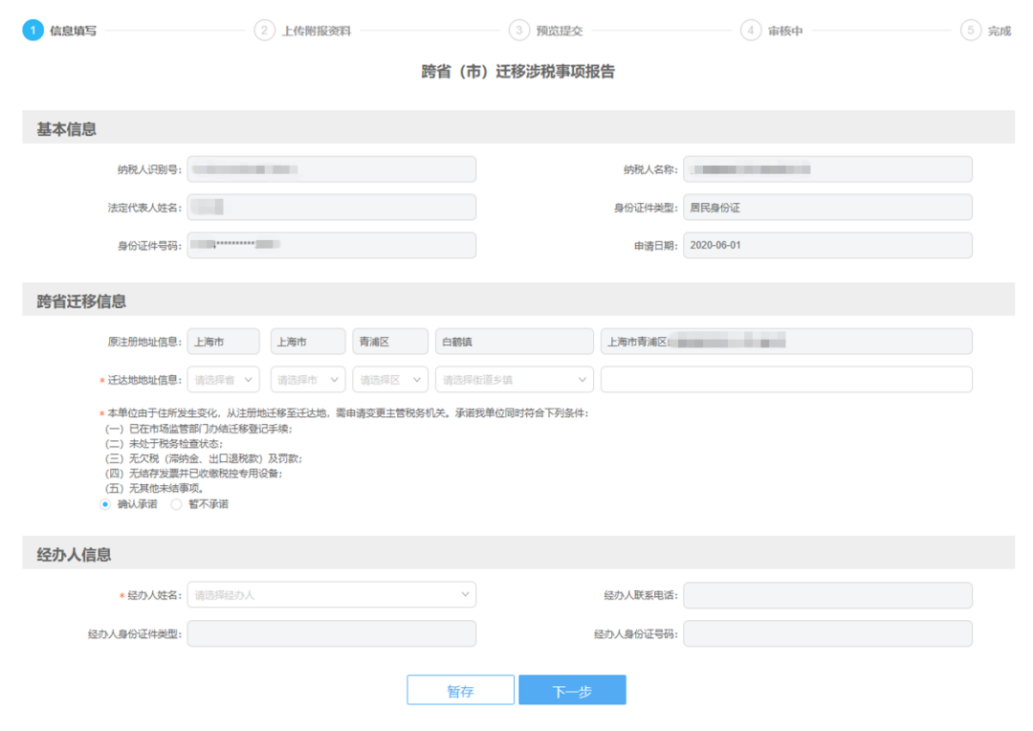The height and width of the screenshot is (731, 1033).
Task: Click step 1 信息填写 circle icon
Action: pos(33,30)
